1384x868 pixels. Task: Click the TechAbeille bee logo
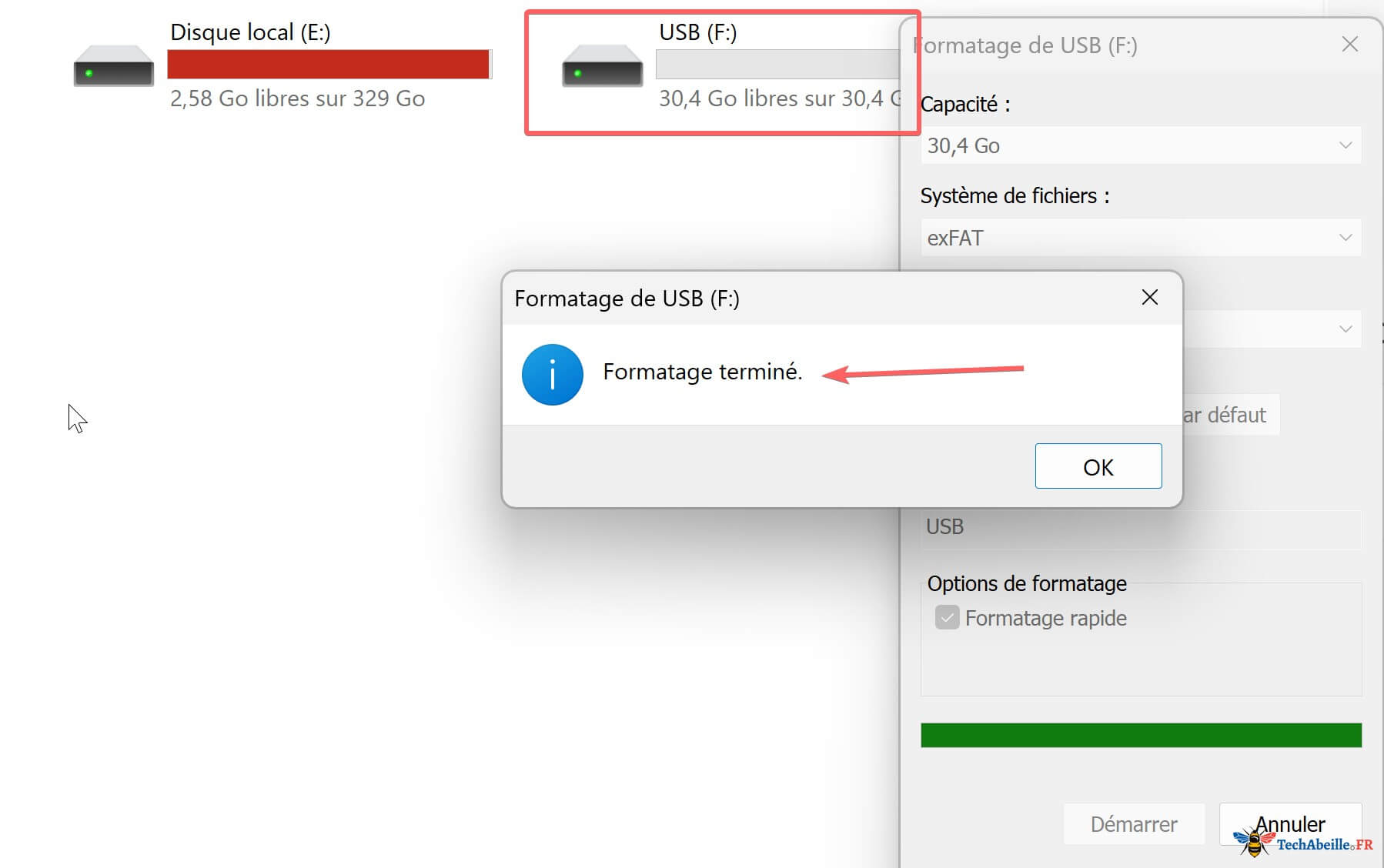coord(1253,842)
